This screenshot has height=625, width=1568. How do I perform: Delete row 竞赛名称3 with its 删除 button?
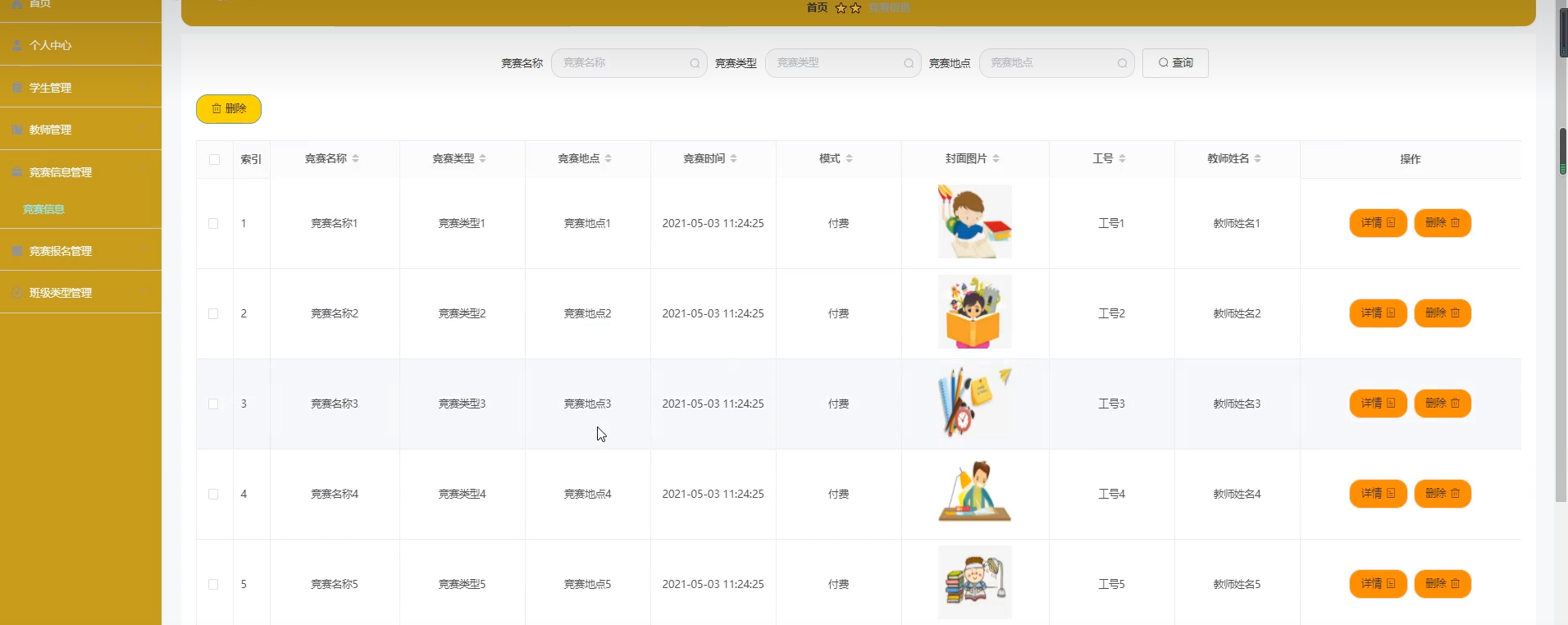[x=1443, y=404]
